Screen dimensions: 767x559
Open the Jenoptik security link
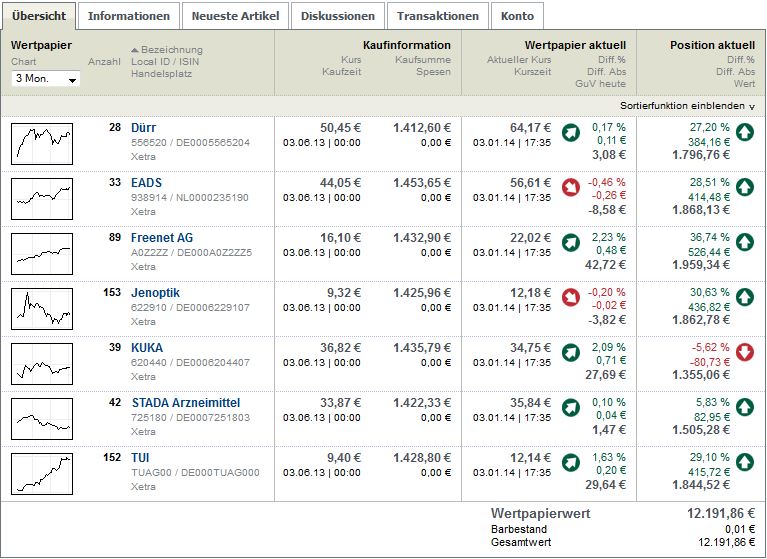tap(153, 293)
